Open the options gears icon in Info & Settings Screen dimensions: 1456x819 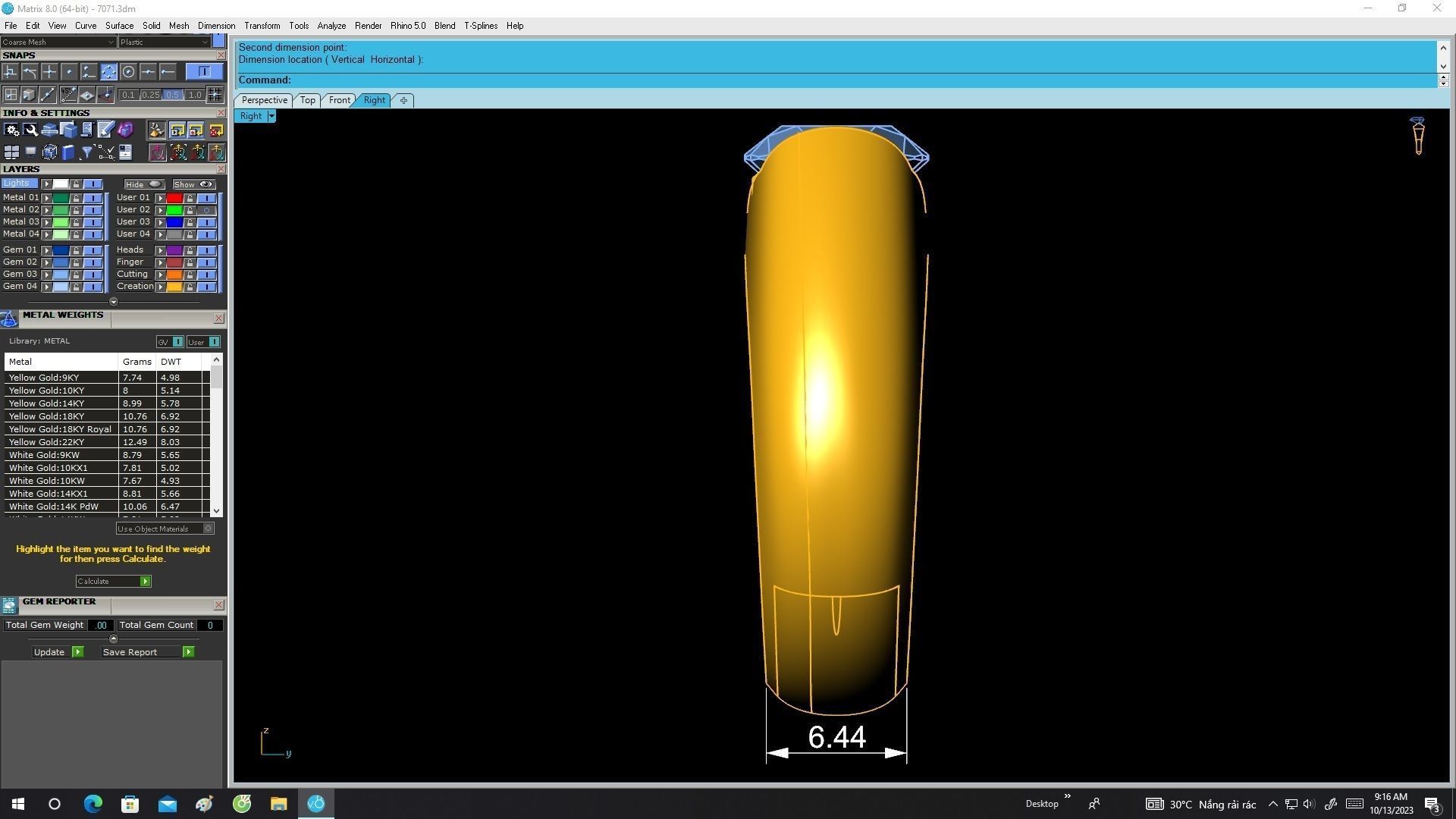pos(11,130)
